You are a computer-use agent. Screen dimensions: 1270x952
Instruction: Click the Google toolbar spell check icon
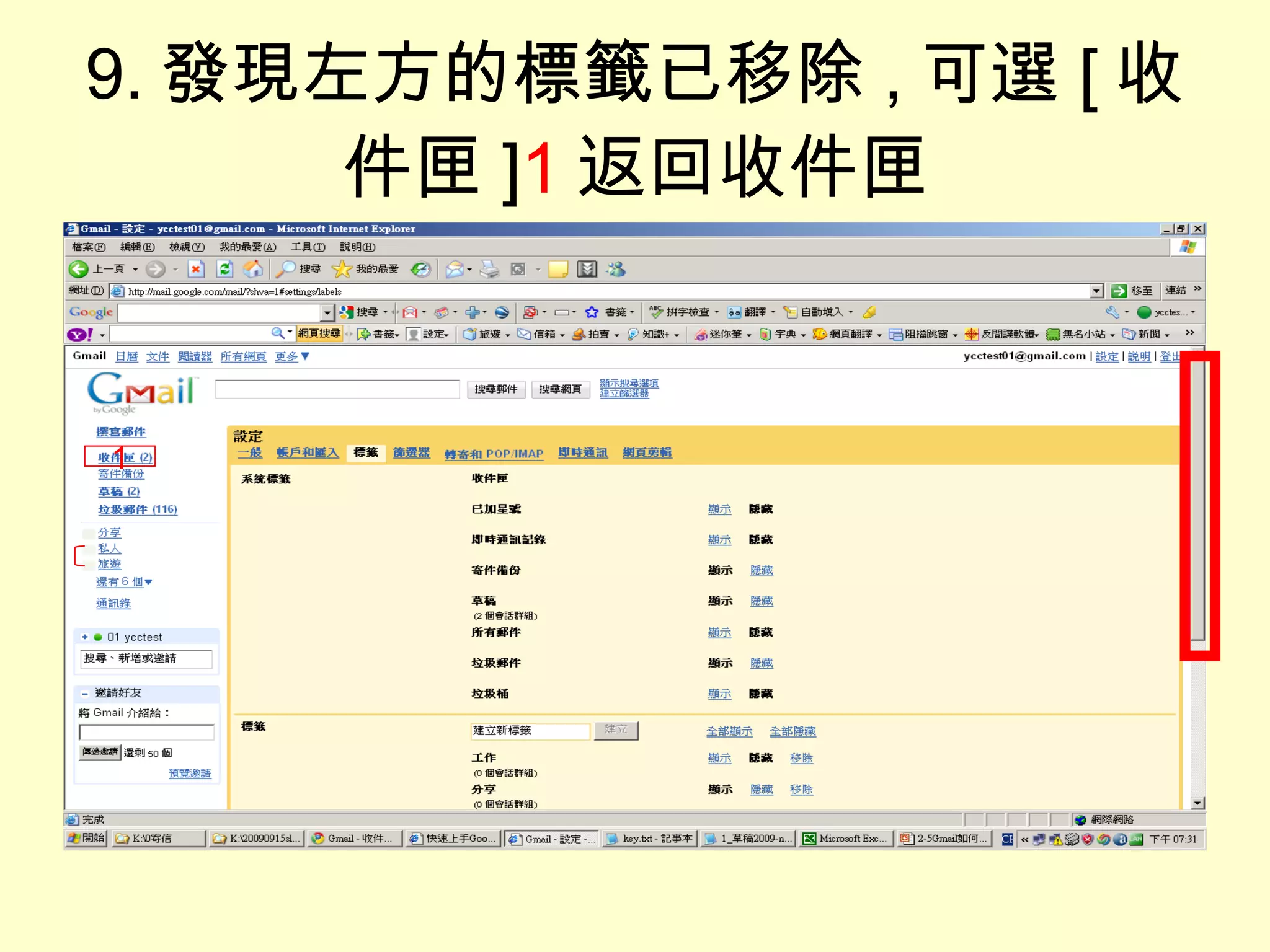click(656, 312)
